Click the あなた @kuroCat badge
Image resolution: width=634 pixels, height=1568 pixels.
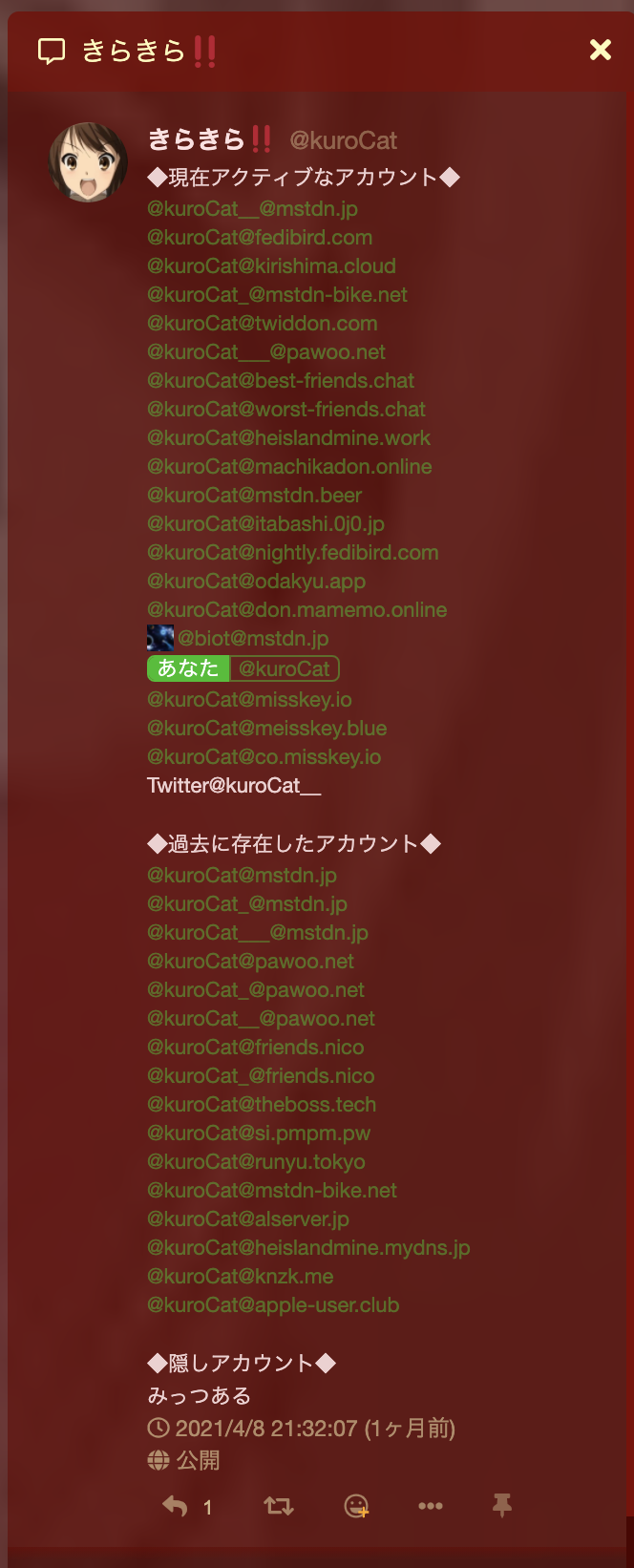(x=243, y=668)
